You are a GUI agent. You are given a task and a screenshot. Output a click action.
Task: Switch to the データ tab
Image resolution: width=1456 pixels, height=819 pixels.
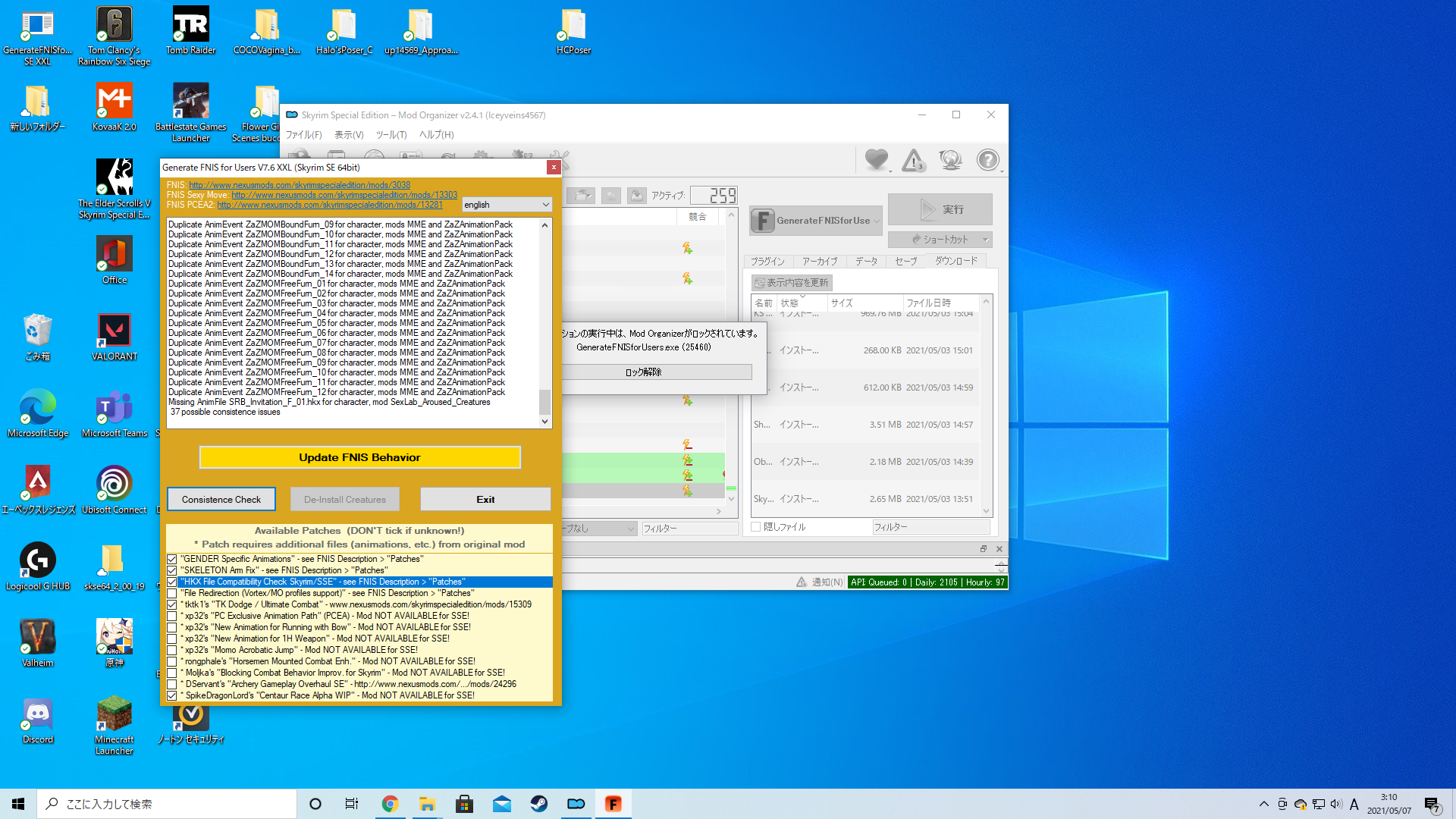coord(867,262)
